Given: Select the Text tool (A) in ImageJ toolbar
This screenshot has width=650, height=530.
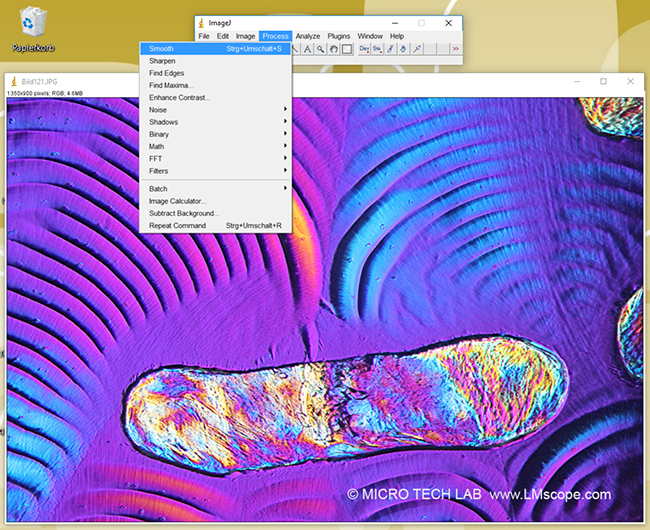Looking at the screenshot, I should [307, 48].
